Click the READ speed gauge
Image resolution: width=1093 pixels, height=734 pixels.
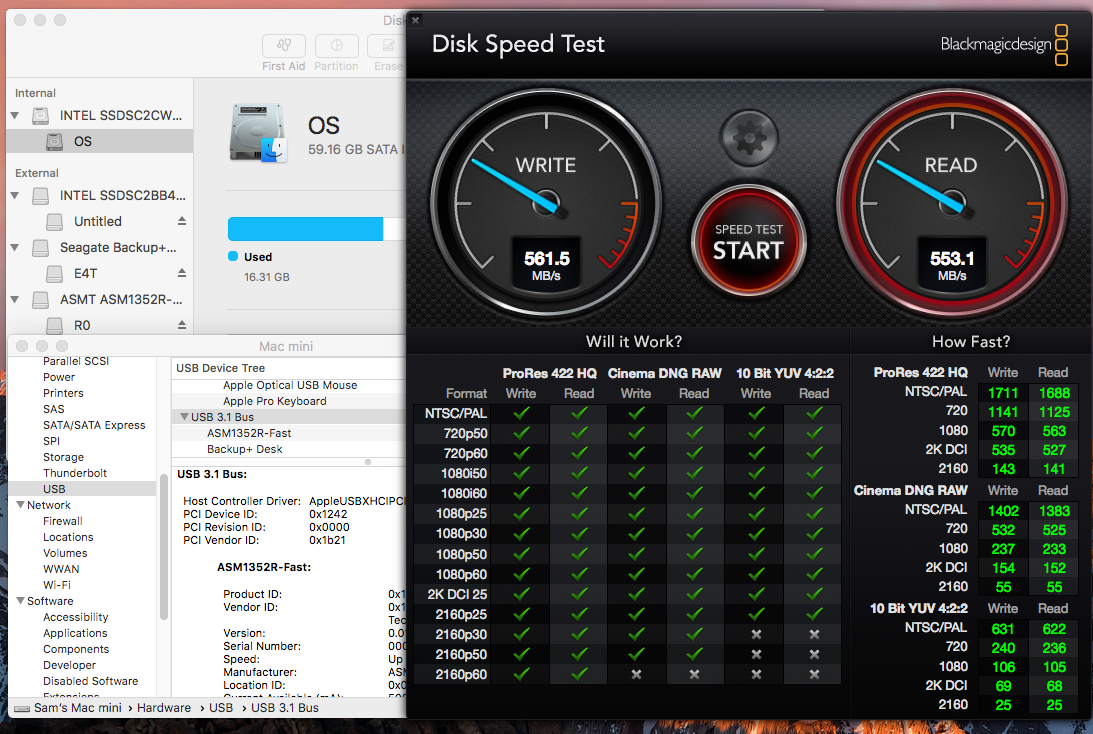click(x=952, y=202)
